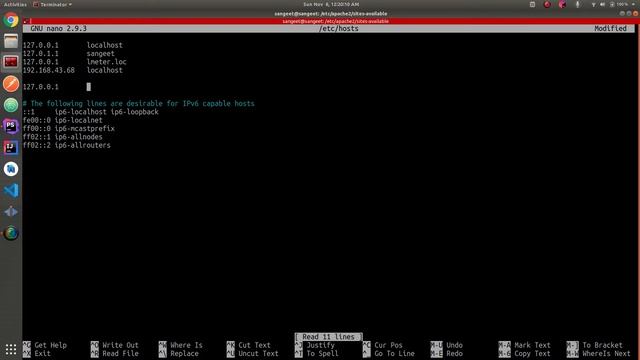Launch PhpStorm from the dock
640x360 pixels.
click(11, 126)
